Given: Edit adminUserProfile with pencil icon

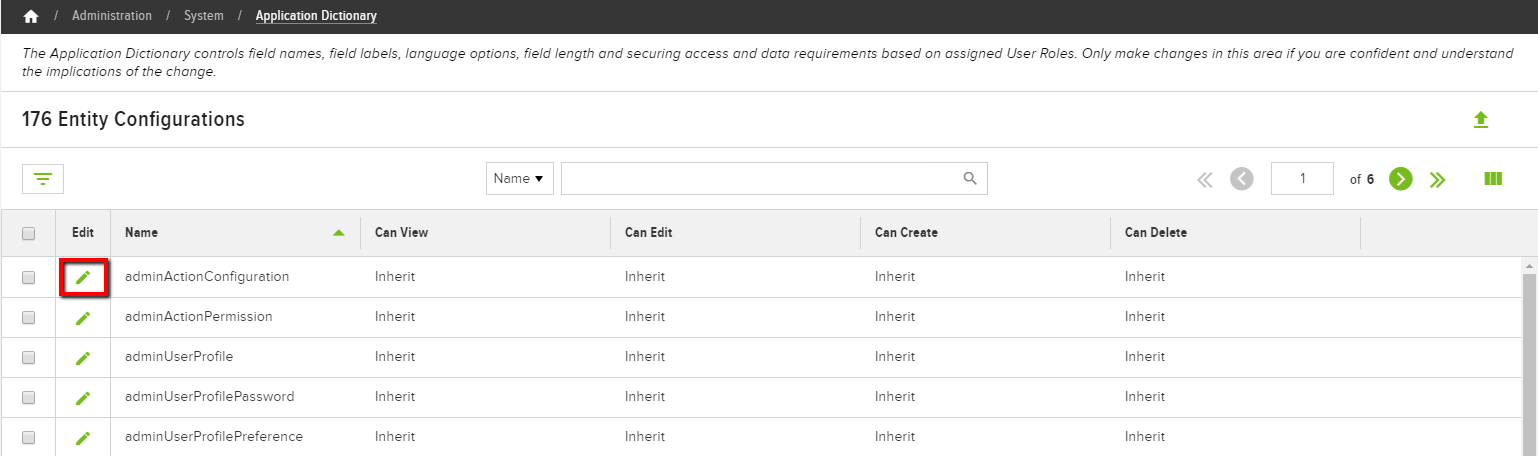Looking at the screenshot, I should [83, 357].
